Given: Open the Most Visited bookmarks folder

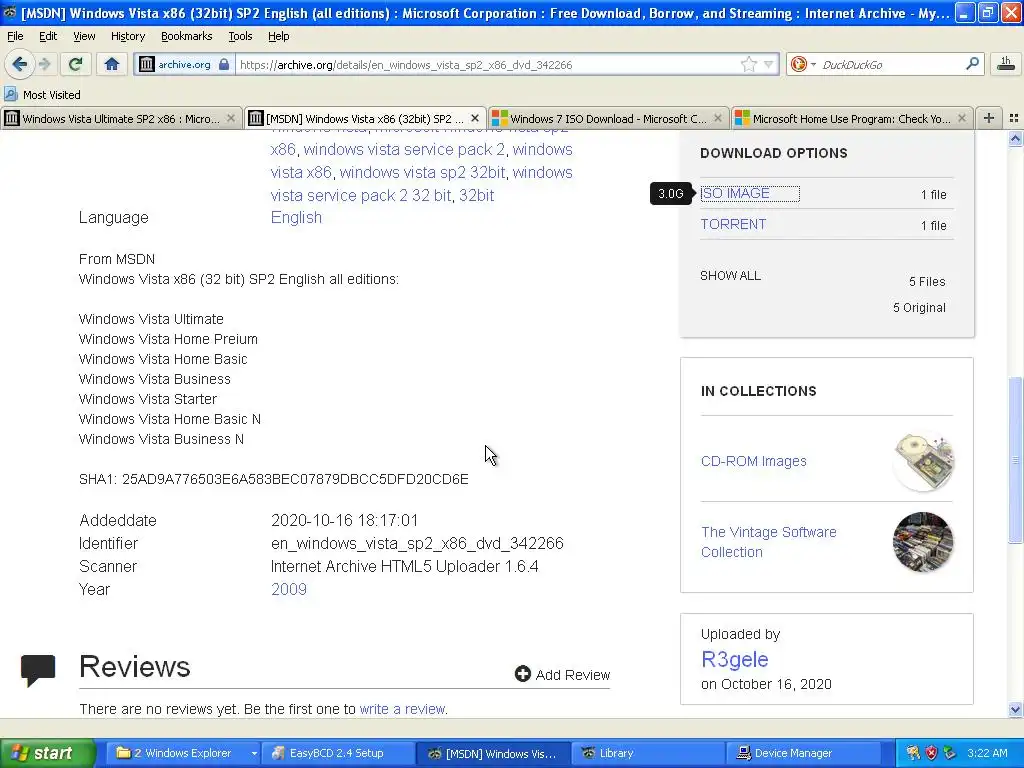Looking at the screenshot, I should point(42,95).
